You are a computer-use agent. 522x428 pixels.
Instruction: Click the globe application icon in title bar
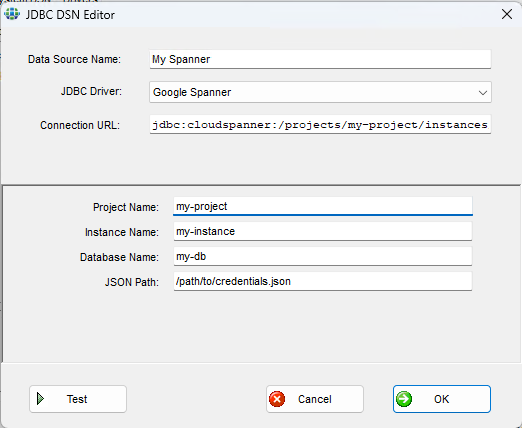(x=12, y=14)
